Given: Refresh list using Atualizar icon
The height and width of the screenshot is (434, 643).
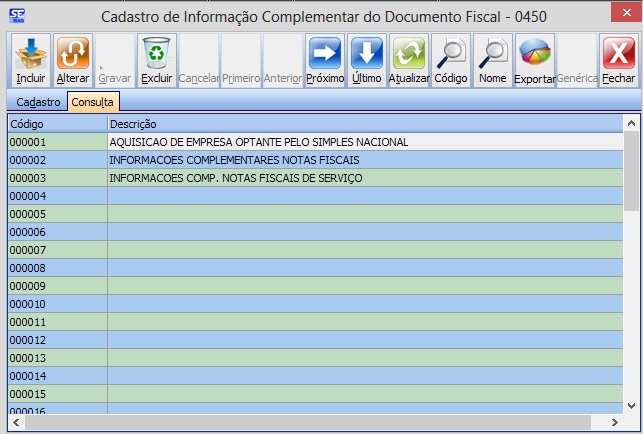Looking at the screenshot, I should pyautogui.click(x=409, y=59).
